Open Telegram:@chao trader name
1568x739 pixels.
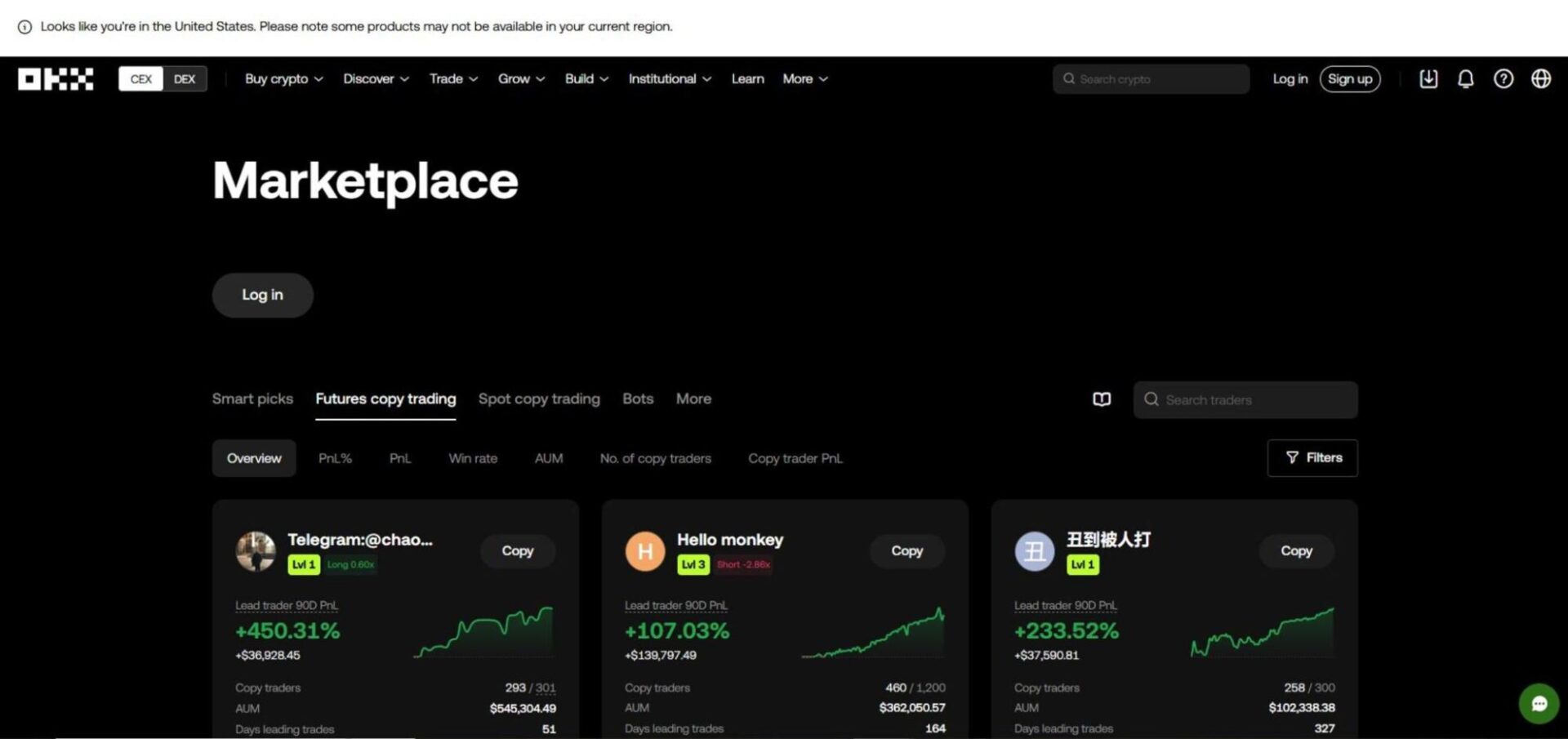[x=360, y=540]
